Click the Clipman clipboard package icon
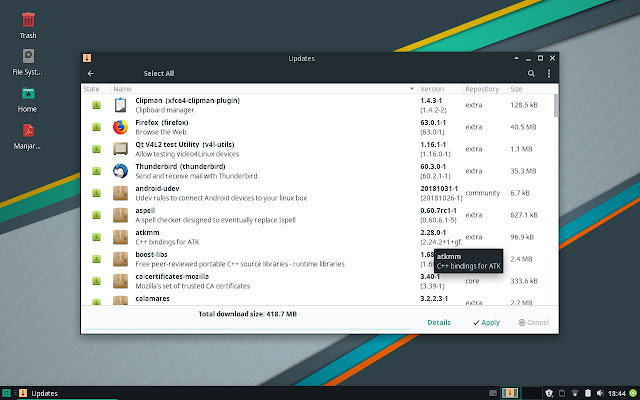This screenshot has height=400, width=640. point(120,105)
